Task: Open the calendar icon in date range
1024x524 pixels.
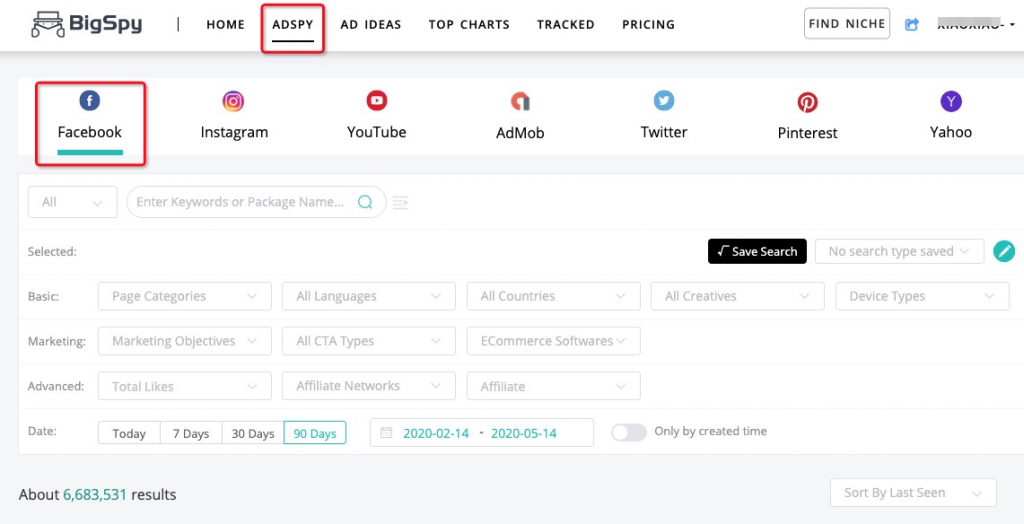Action: point(386,433)
